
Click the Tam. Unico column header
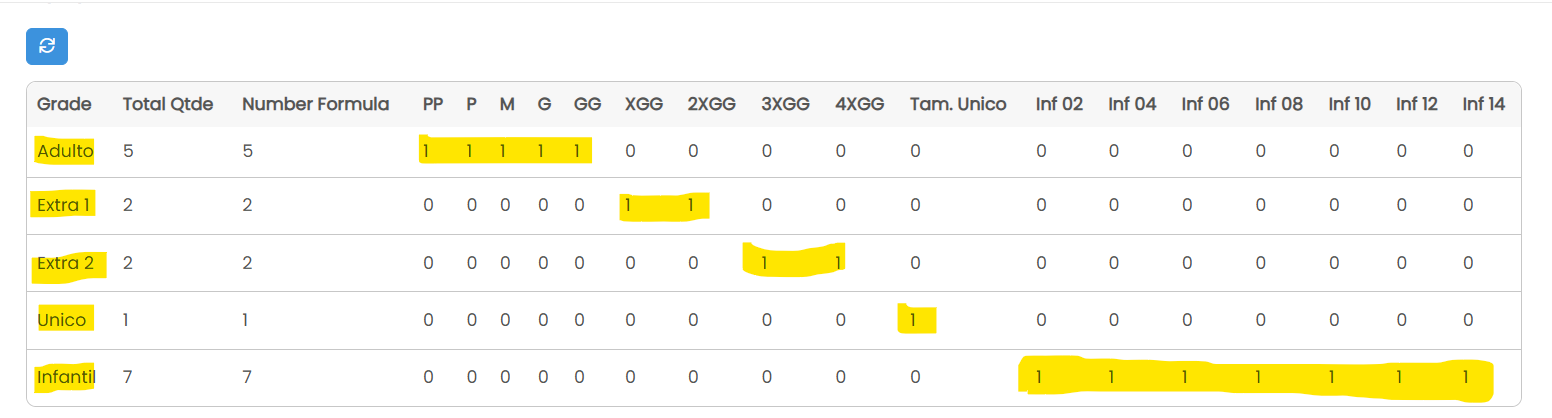tap(958, 104)
